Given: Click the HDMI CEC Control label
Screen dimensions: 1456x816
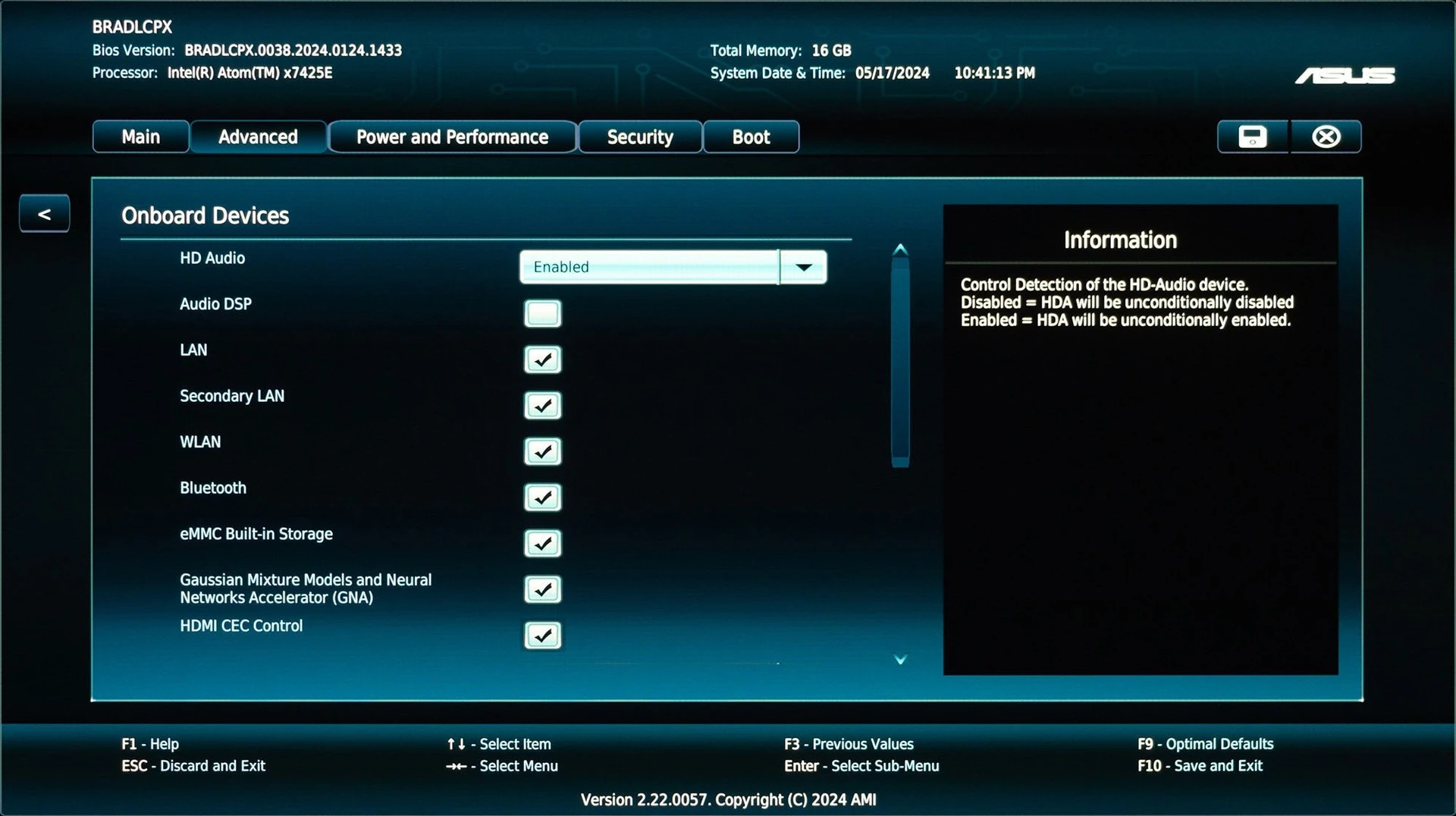Looking at the screenshot, I should [x=241, y=626].
